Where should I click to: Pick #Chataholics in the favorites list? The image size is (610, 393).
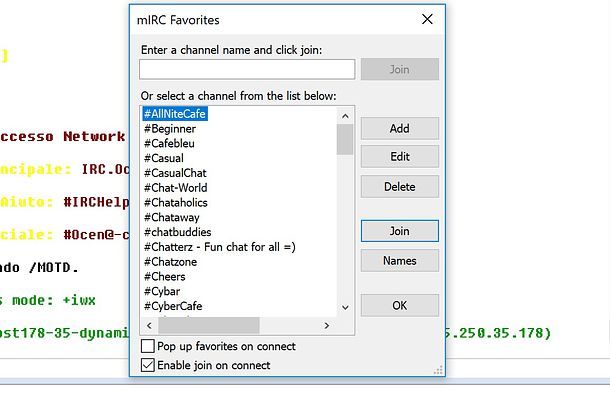coord(175,203)
